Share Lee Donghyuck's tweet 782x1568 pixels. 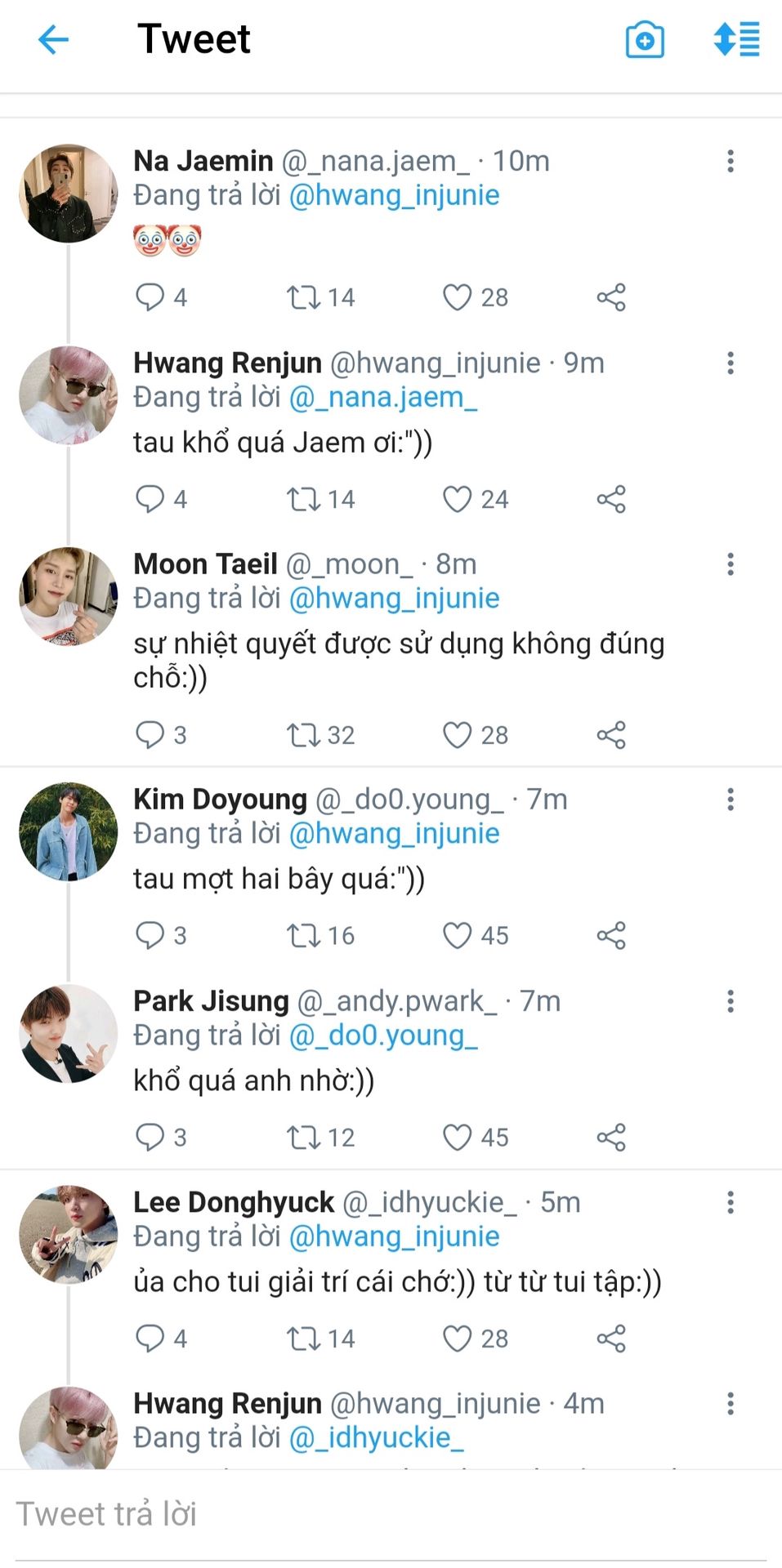[611, 1339]
